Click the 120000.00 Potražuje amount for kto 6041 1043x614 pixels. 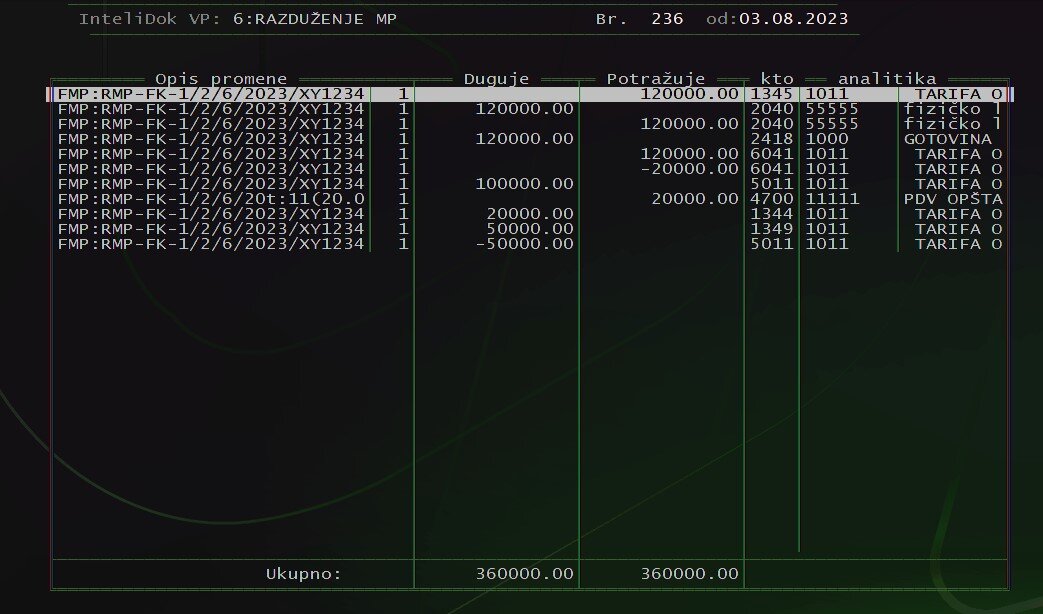pos(689,154)
